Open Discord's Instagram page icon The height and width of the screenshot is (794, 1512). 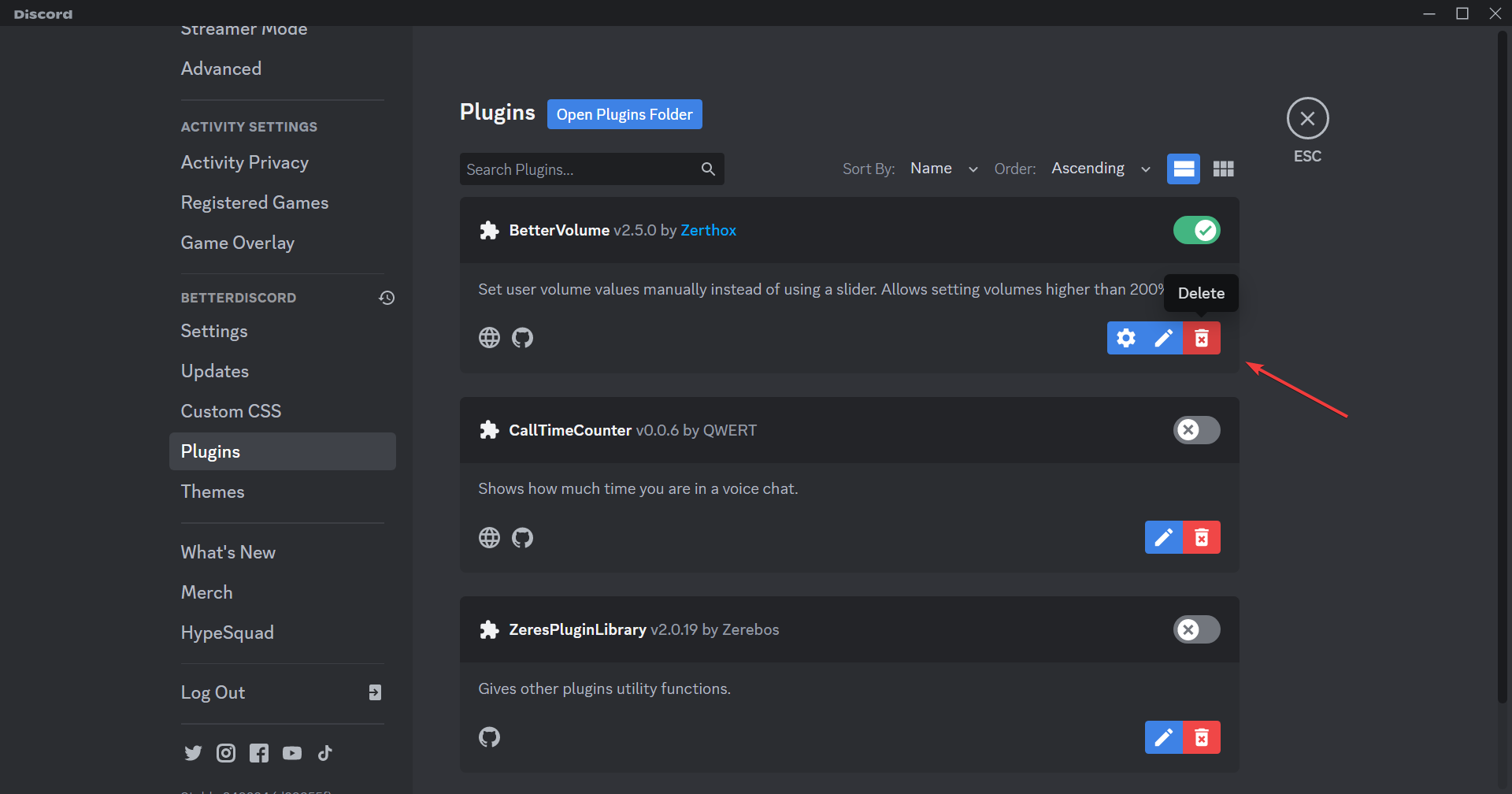click(226, 753)
